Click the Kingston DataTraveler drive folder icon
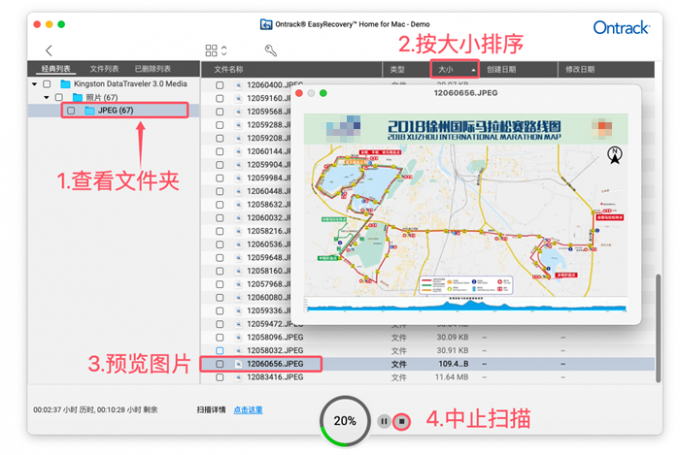The image size is (680, 455). coord(65,84)
